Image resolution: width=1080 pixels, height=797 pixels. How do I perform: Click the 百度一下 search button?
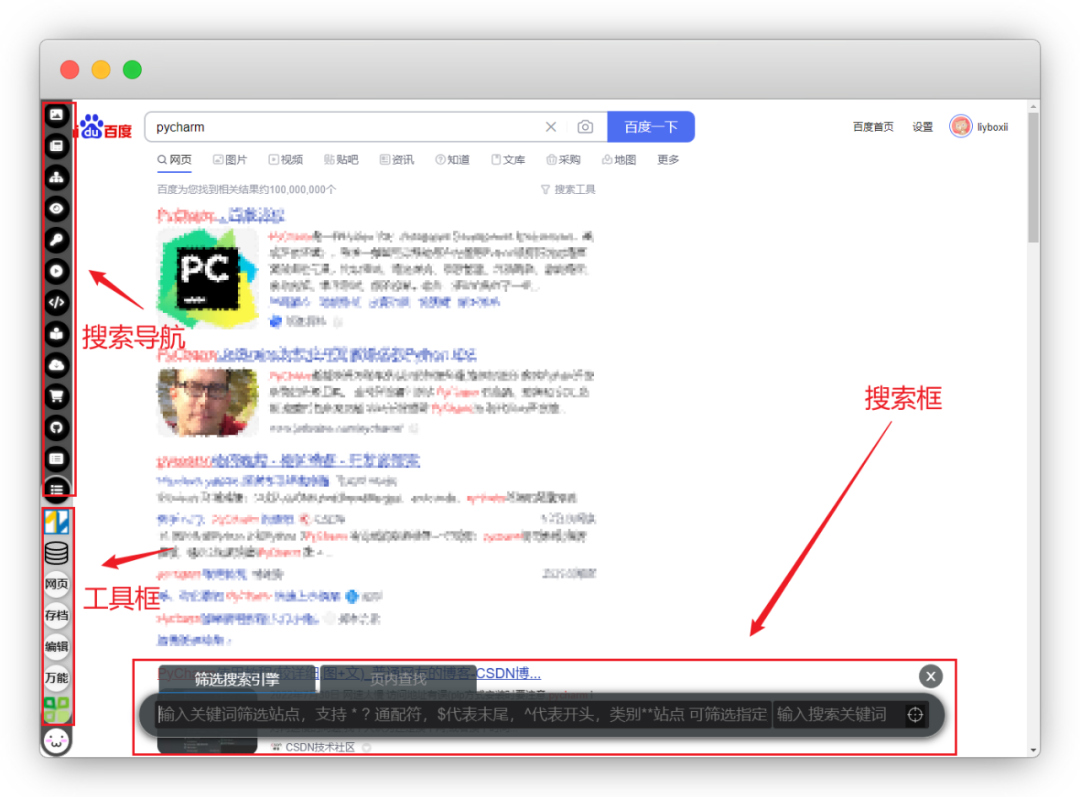point(651,127)
